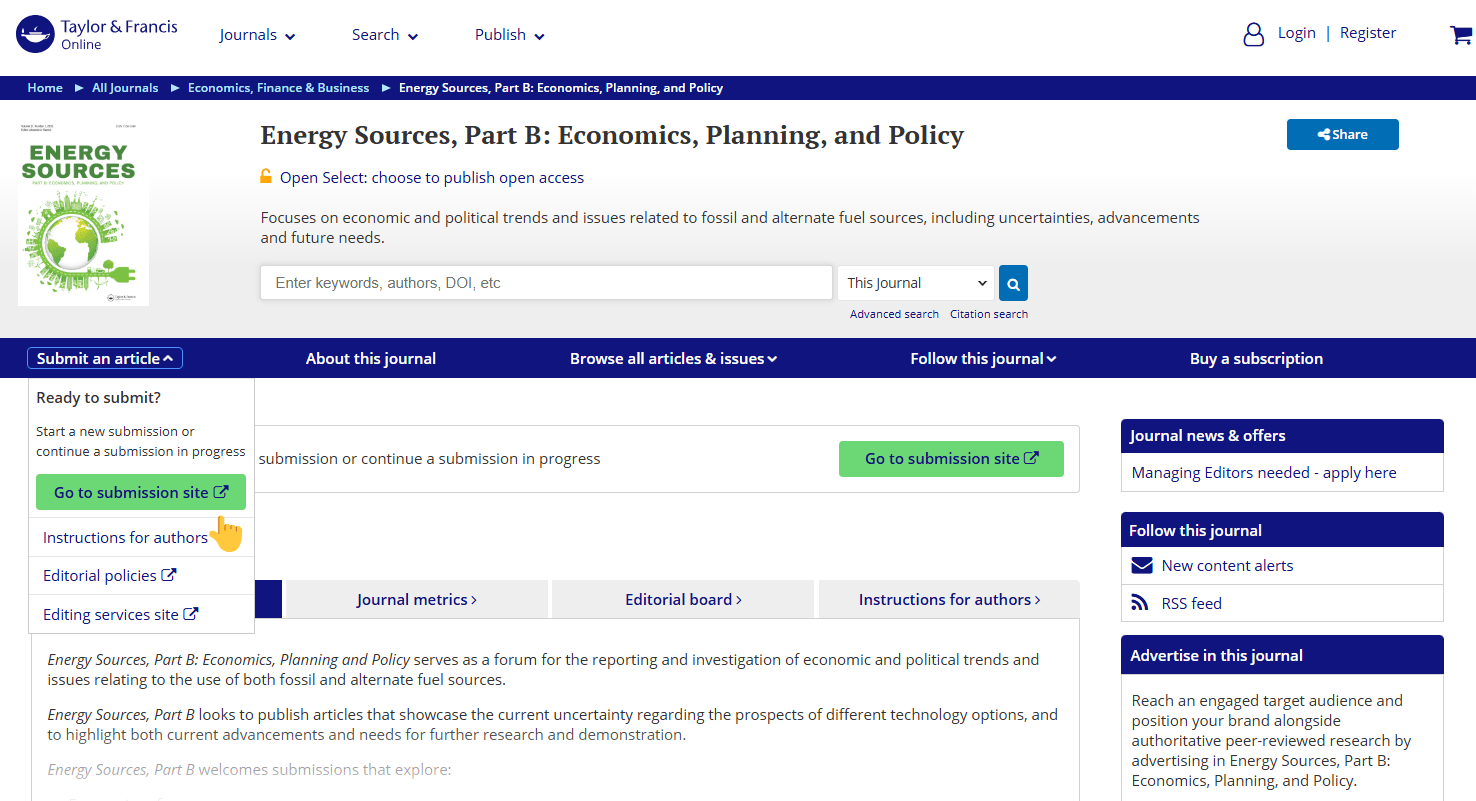Collapse the Submit an article menu
1476x801 pixels.
[105, 359]
